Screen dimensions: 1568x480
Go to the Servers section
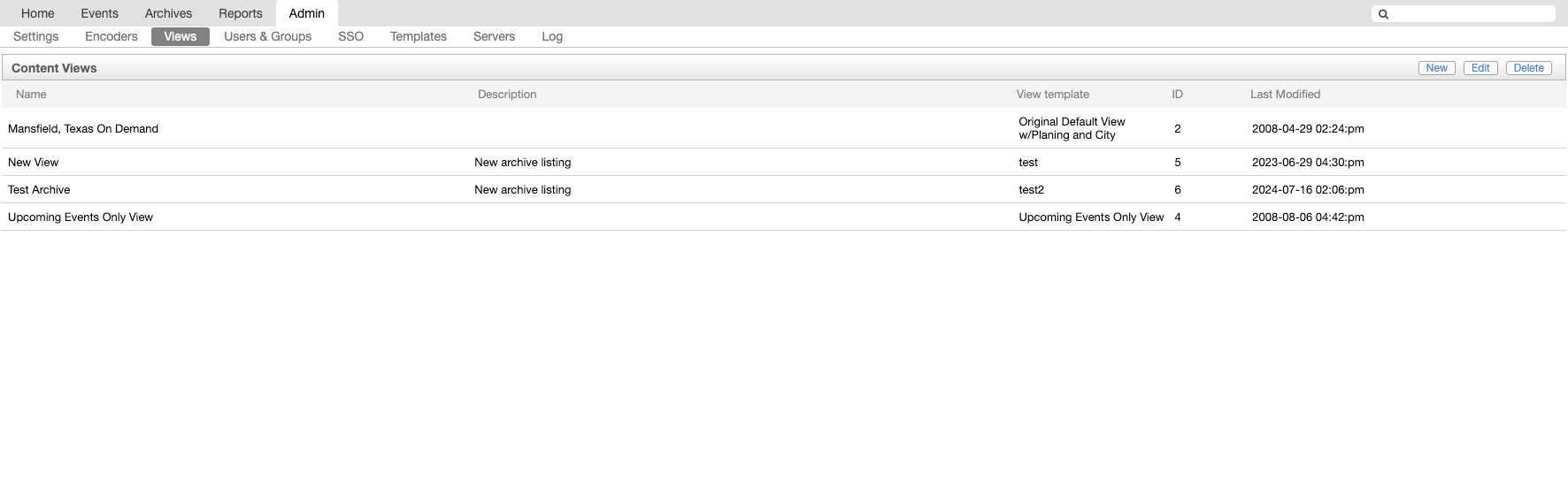pos(494,36)
